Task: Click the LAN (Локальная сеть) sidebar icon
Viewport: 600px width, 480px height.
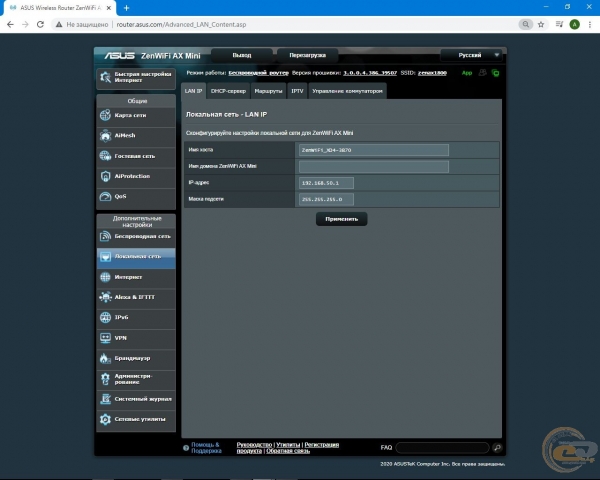Action: point(105,256)
